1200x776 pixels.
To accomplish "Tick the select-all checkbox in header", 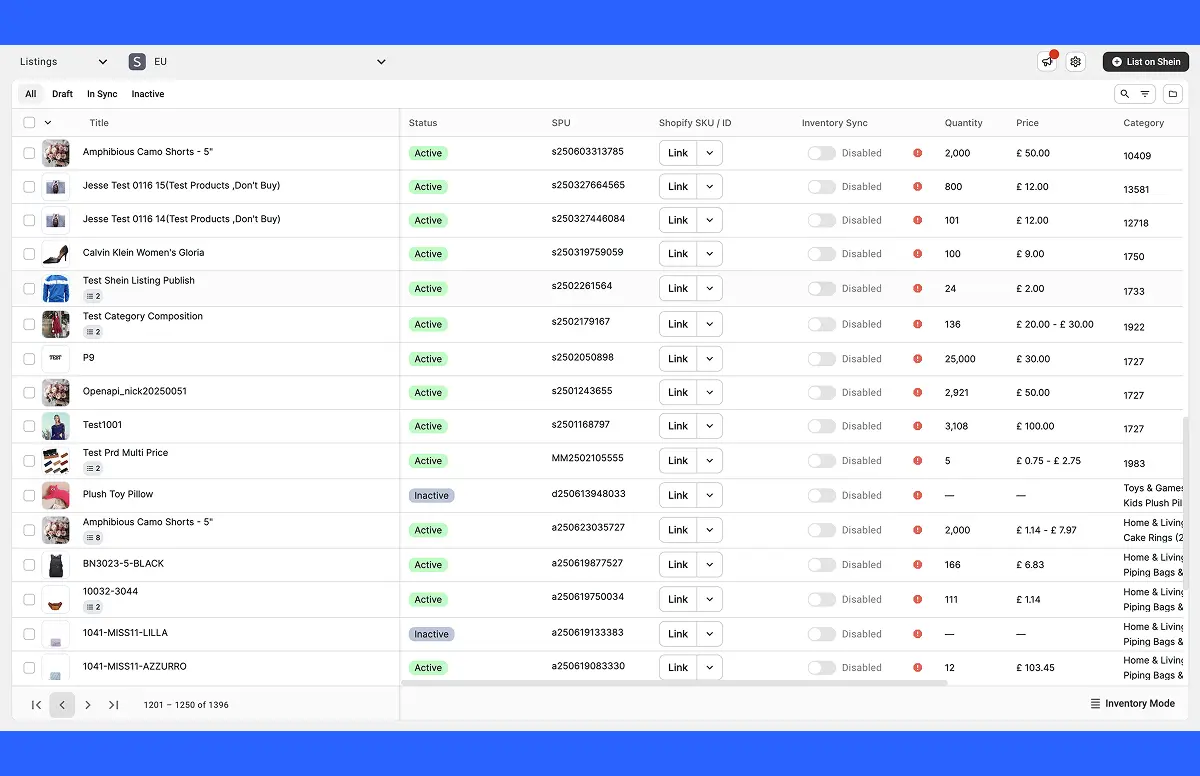I will coord(29,123).
